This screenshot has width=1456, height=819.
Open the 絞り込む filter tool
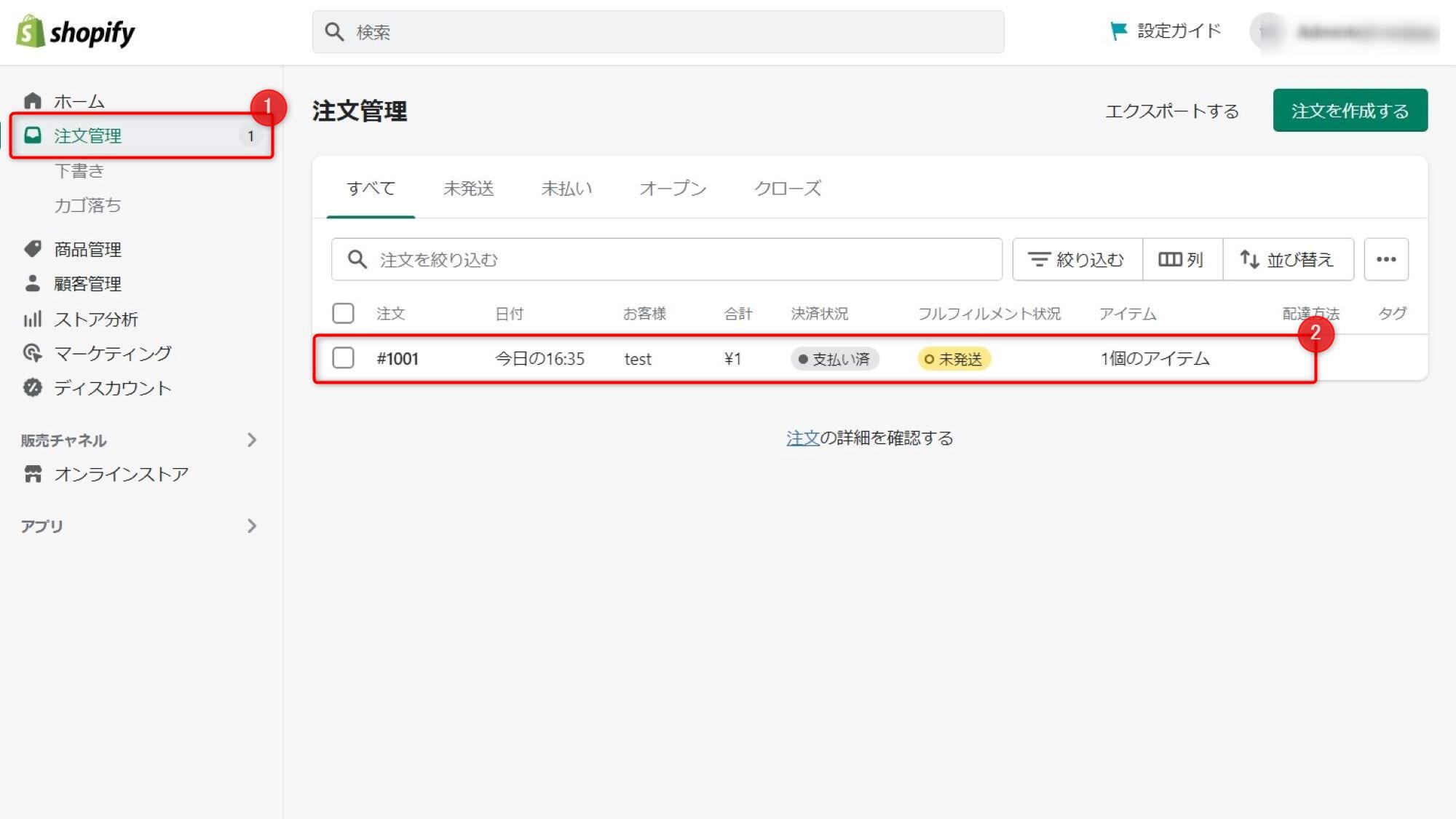click(1076, 258)
